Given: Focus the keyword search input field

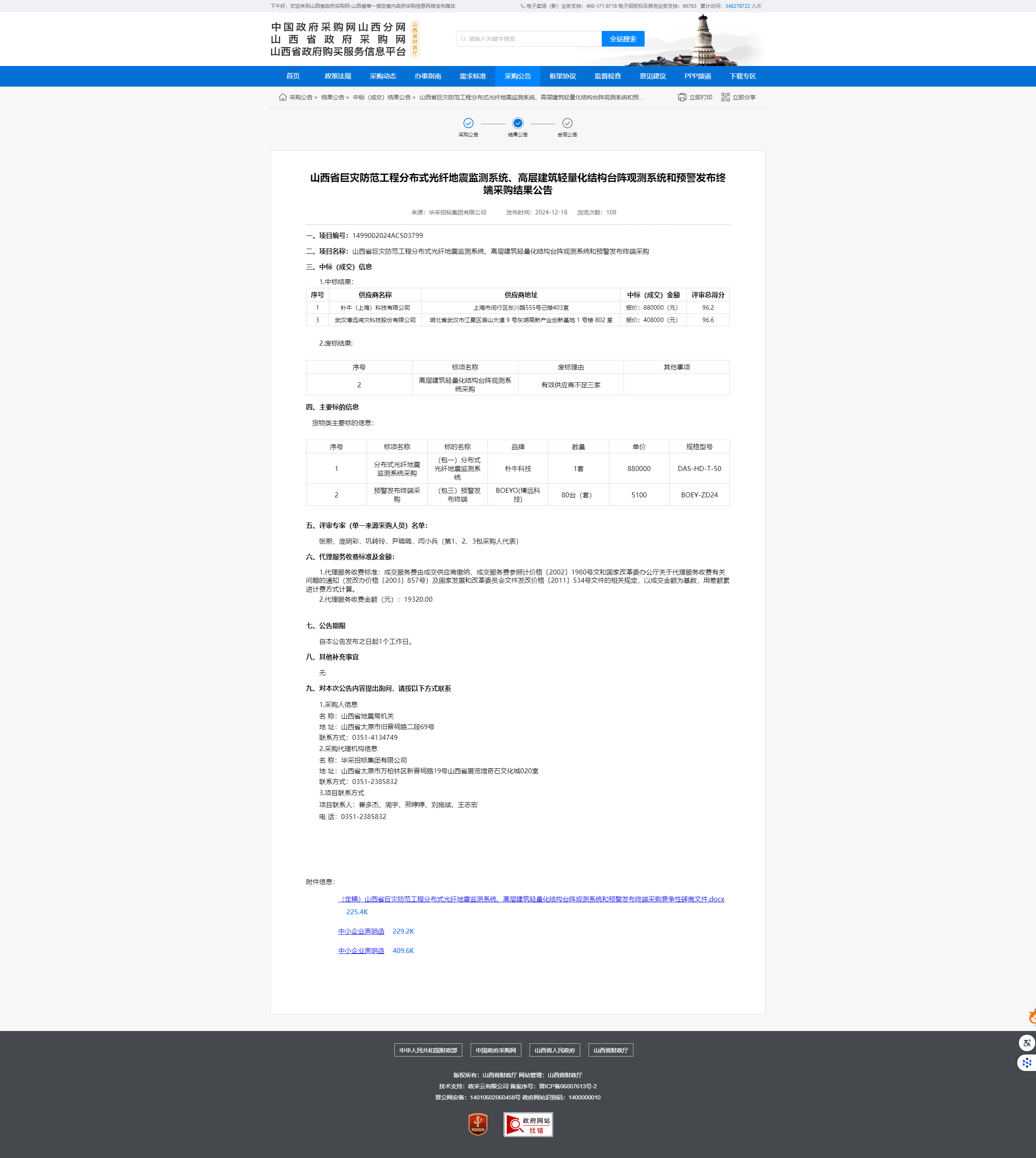Looking at the screenshot, I should [x=529, y=39].
